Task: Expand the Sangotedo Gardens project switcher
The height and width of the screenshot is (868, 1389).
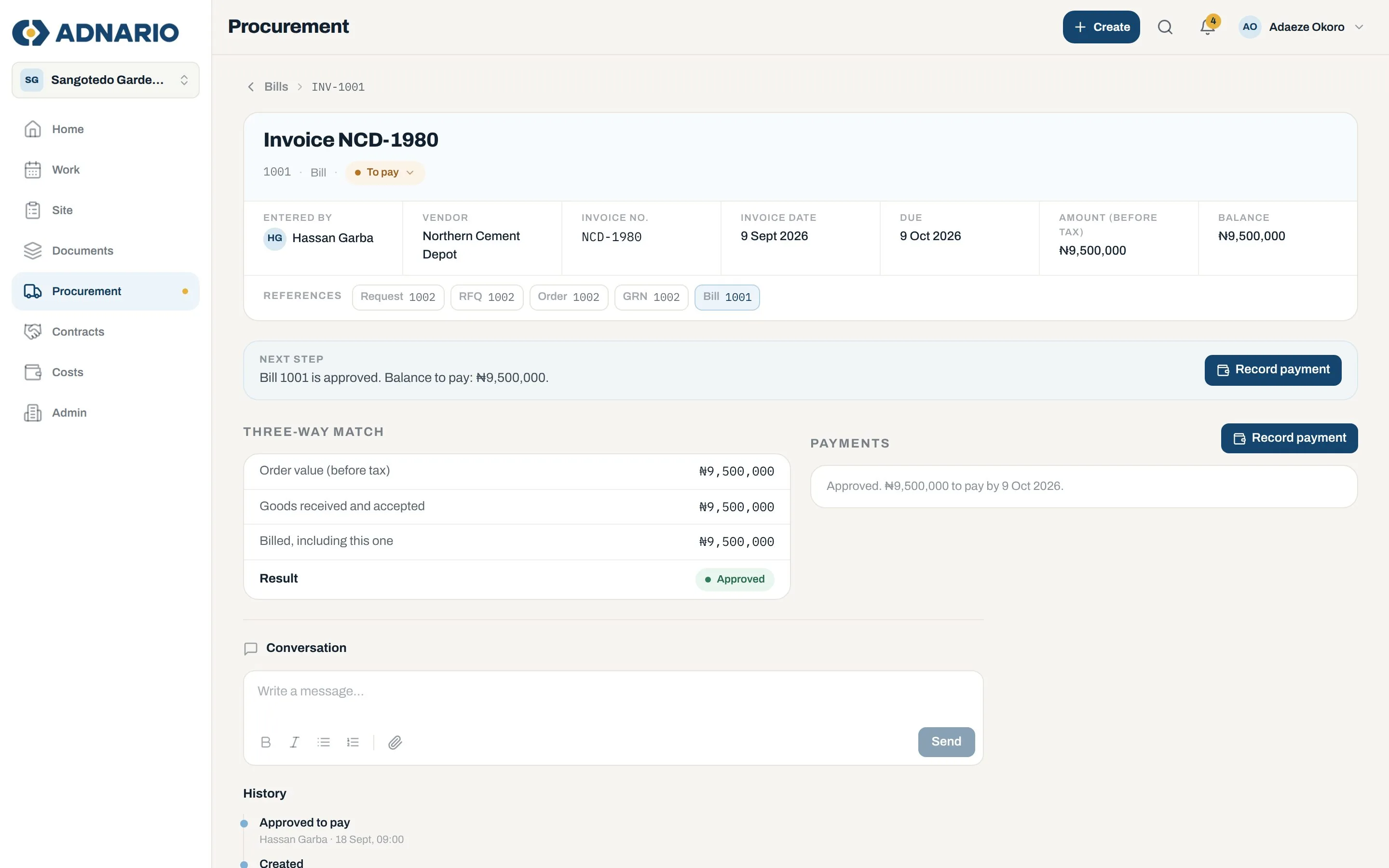Action: [x=106, y=80]
